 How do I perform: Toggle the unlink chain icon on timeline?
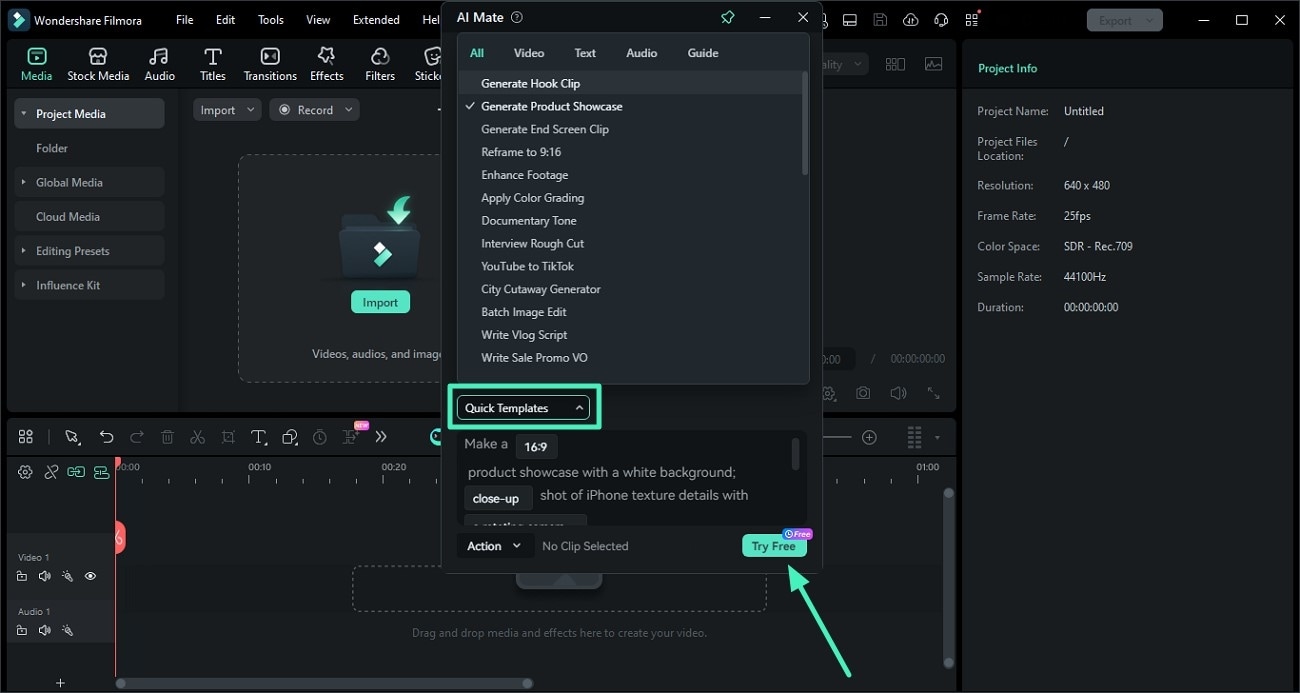click(51, 472)
